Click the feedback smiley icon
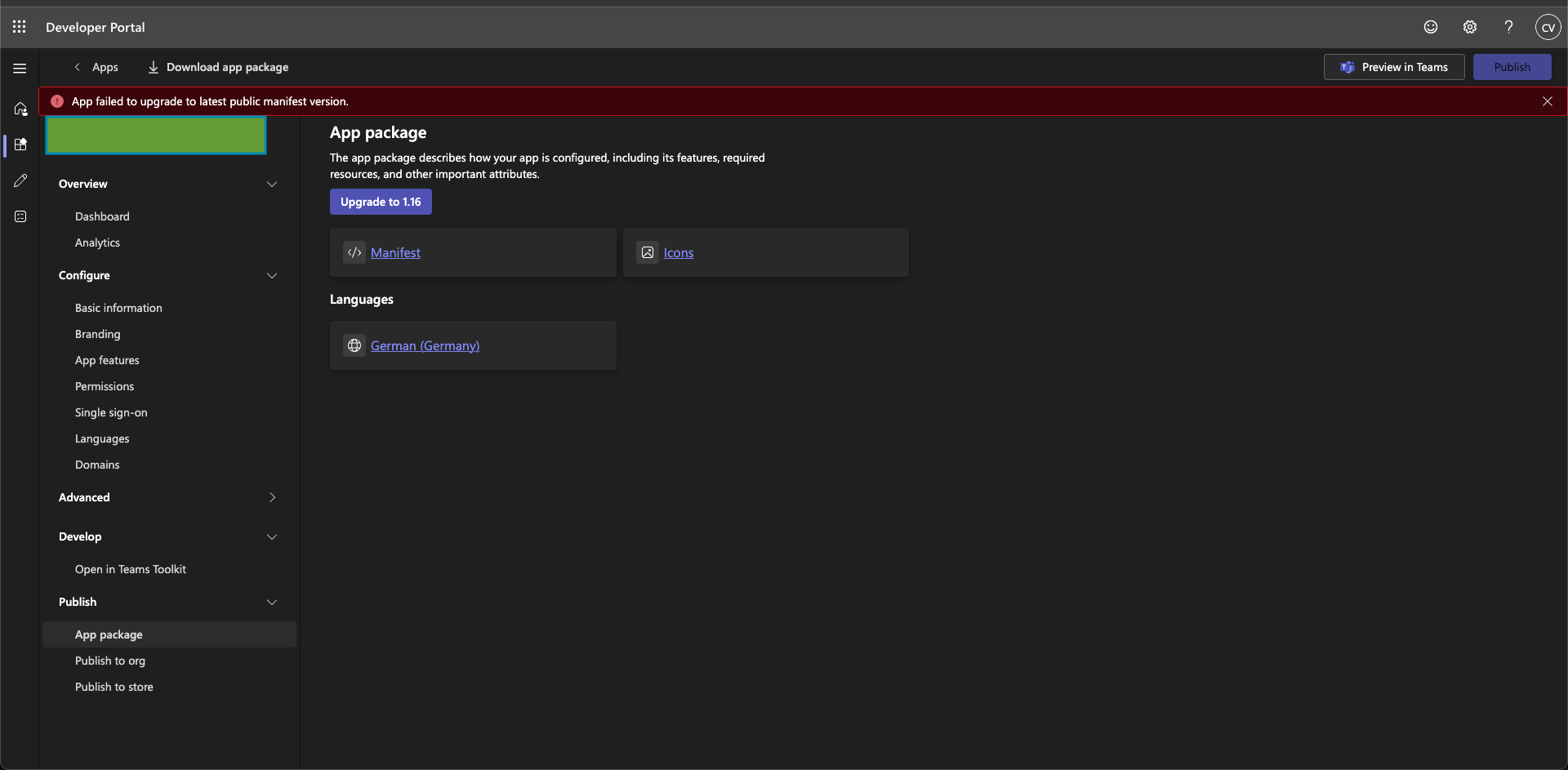 [1431, 27]
